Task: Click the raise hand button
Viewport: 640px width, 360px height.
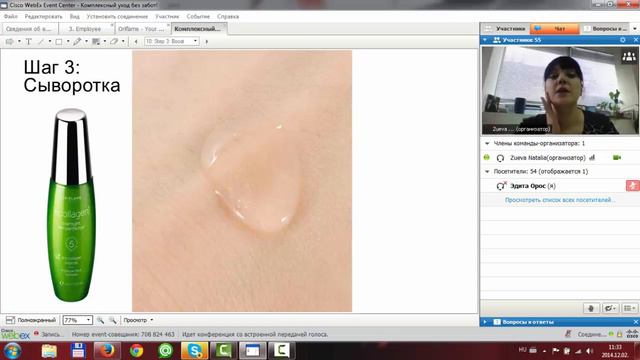Action: pos(591,308)
